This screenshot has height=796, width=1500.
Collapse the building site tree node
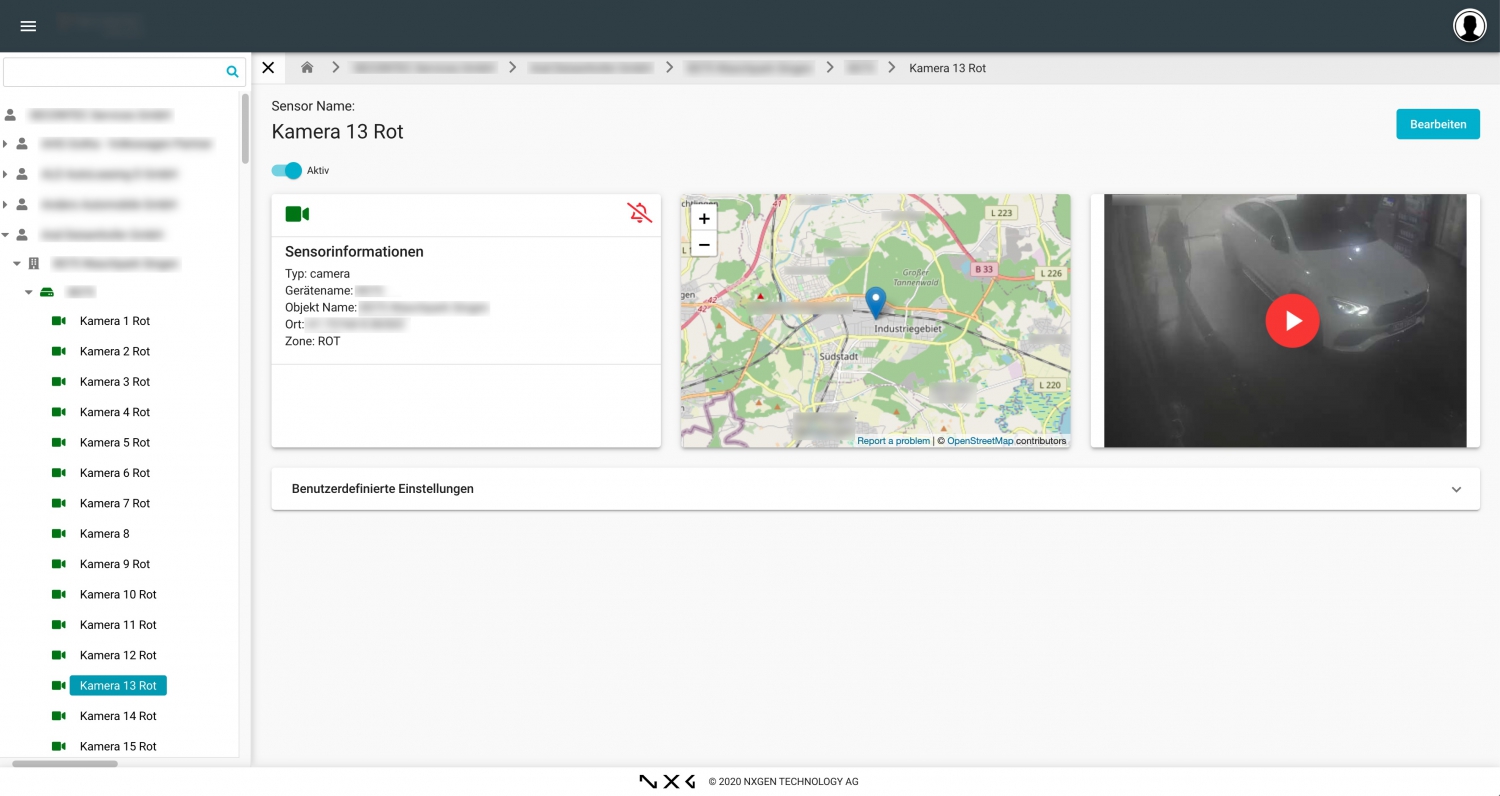[16, 264]
